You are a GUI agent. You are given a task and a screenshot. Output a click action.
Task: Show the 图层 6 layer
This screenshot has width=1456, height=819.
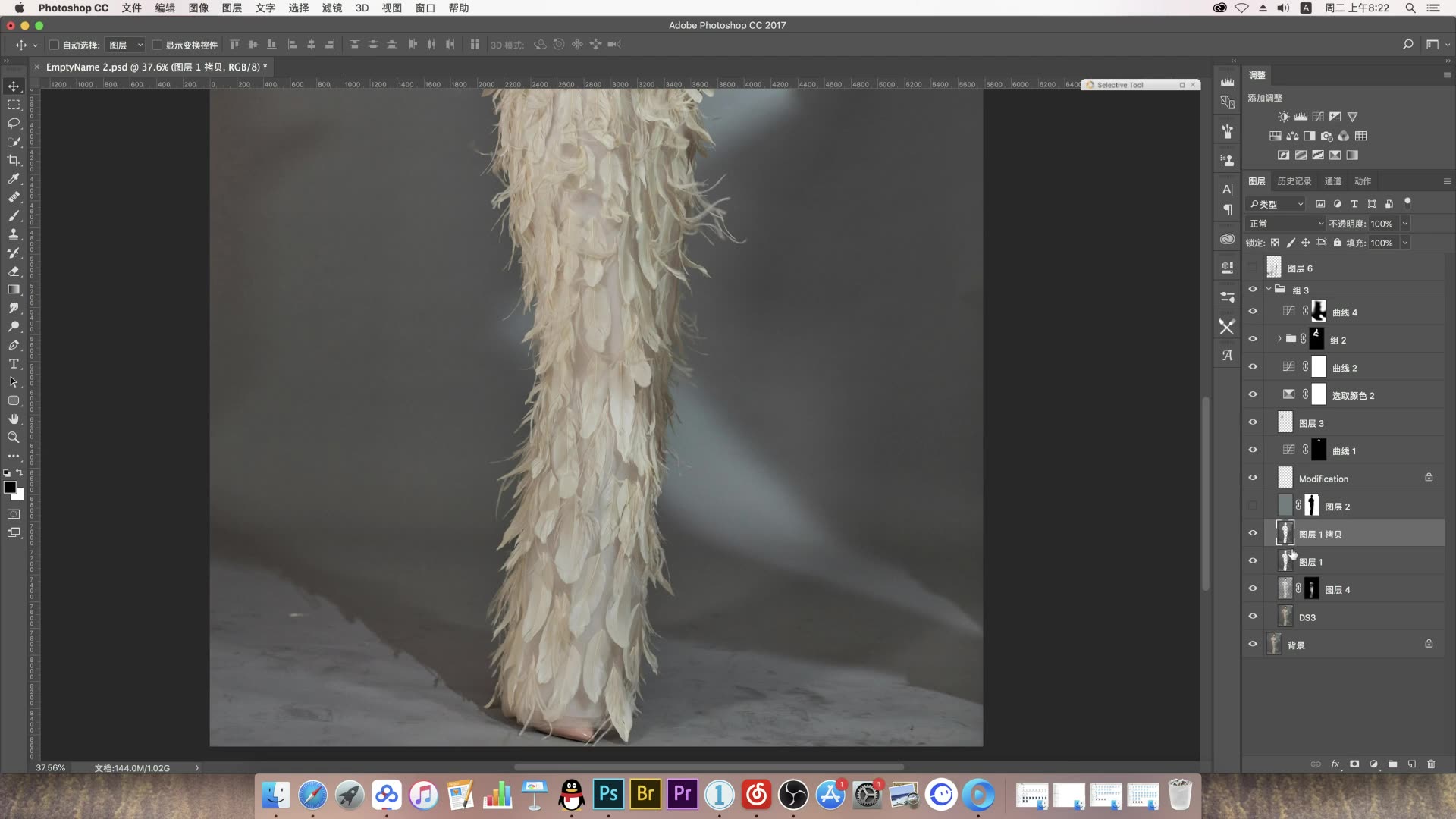(1253, 268)
